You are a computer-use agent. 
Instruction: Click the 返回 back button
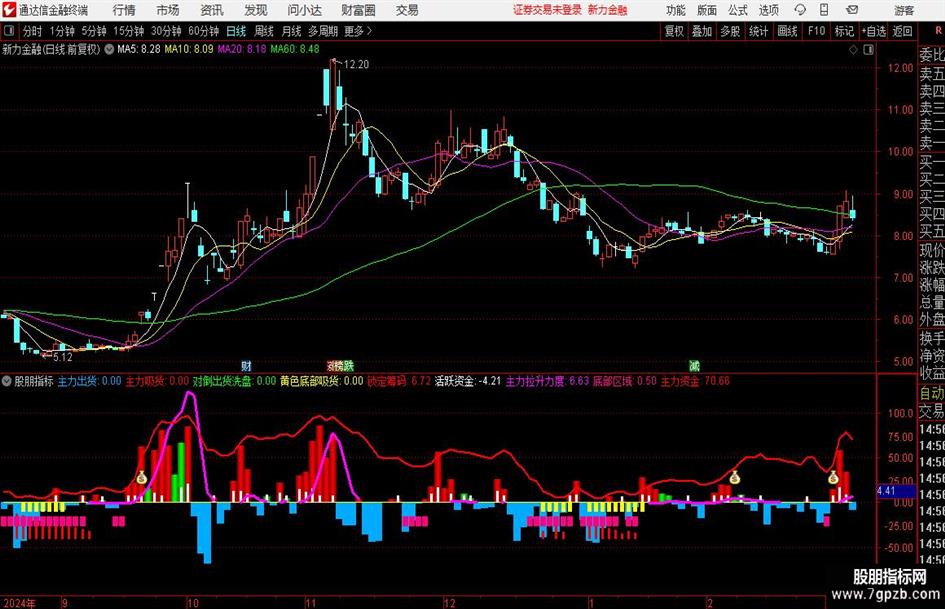902,31
